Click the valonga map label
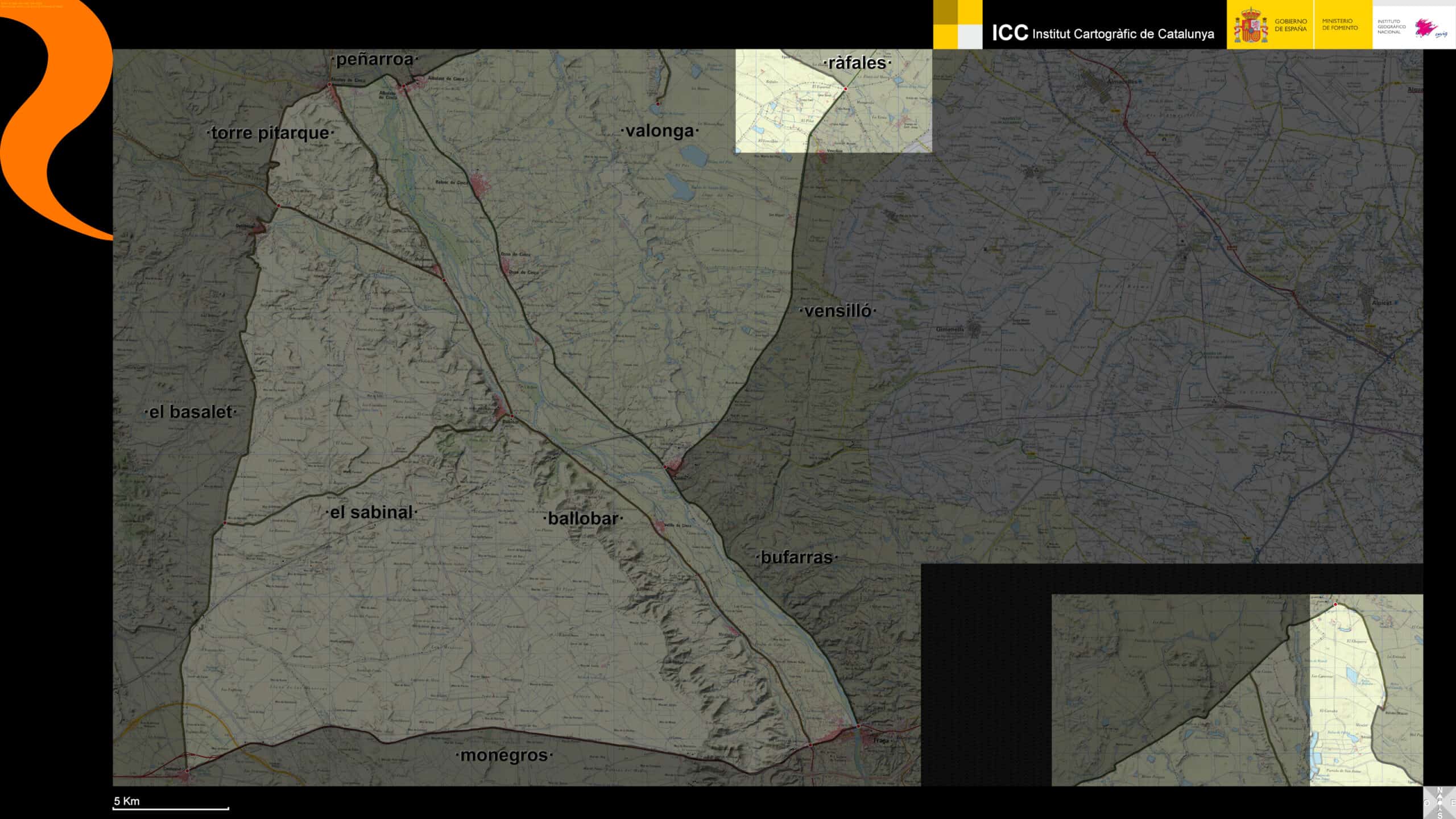Image resolution: width=1456 pixels, height=819 pixels. click(x=660, y=131)
